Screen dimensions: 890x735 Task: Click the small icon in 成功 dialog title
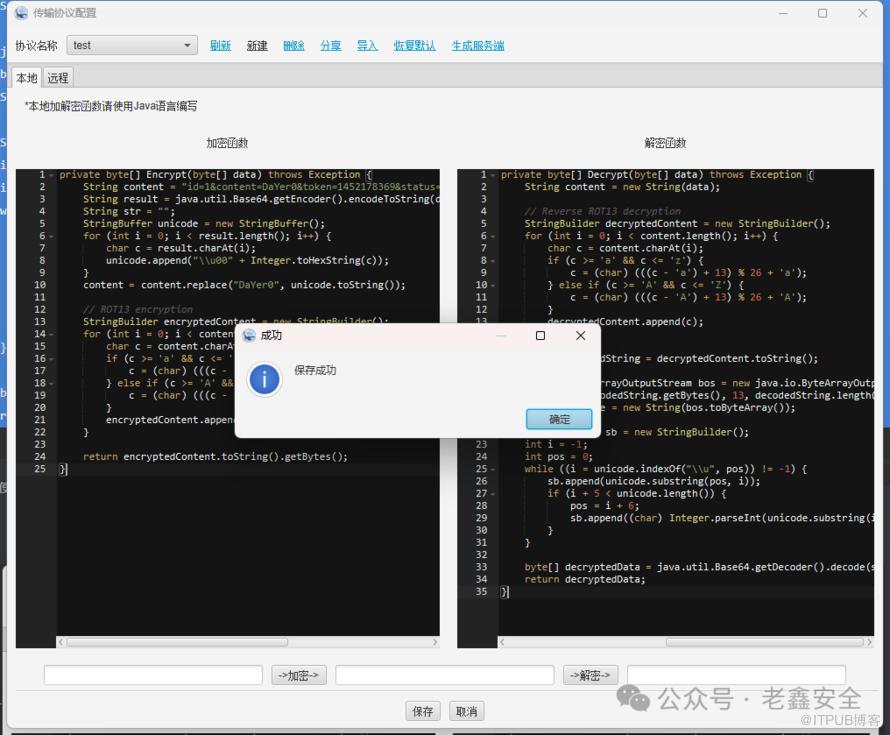pyautogui.click(x=249, y=336)
